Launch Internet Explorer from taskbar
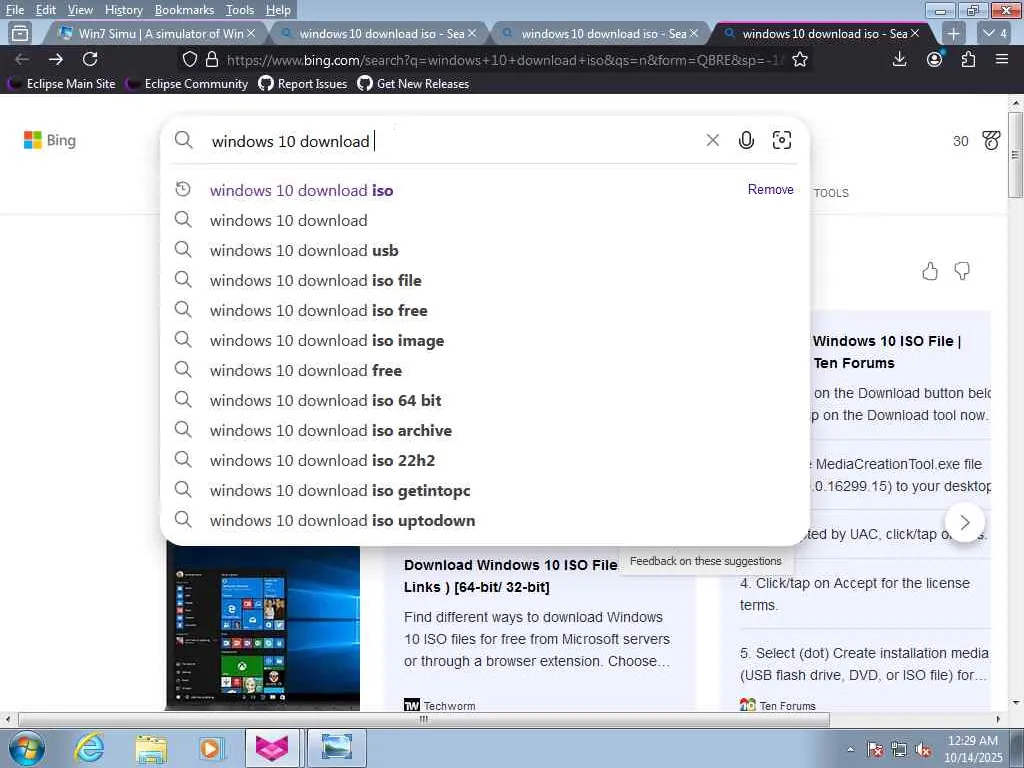 point(89,748)
